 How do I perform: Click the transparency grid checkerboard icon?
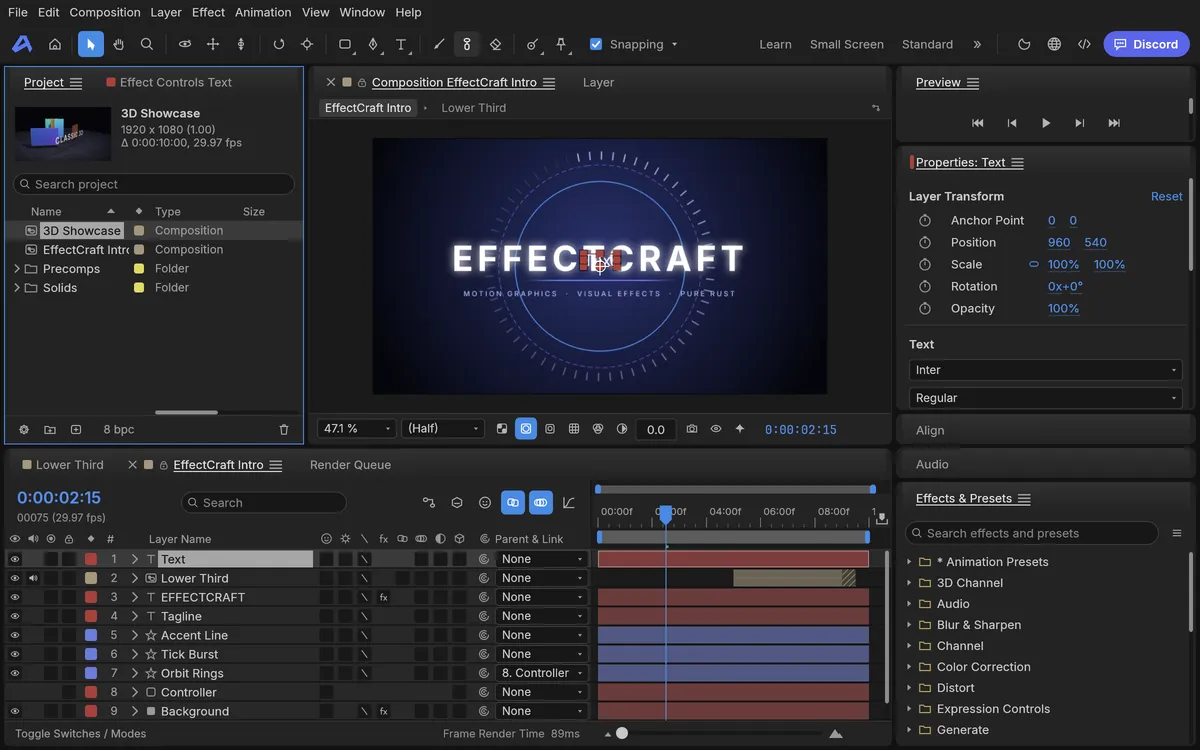[502, 429]
